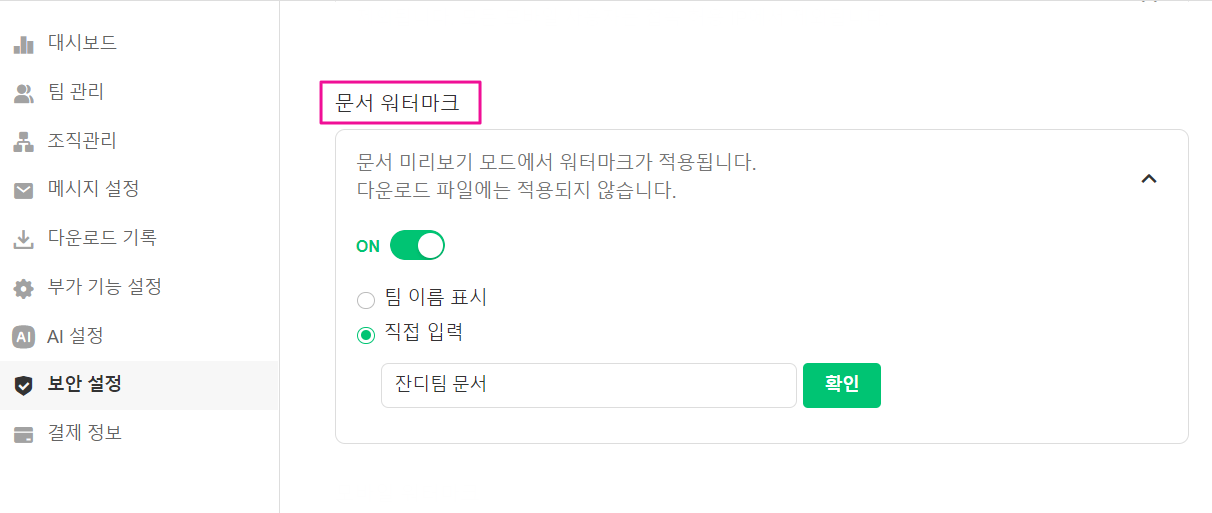
Task: Click the Payment Info card icon
Action: 23,435
